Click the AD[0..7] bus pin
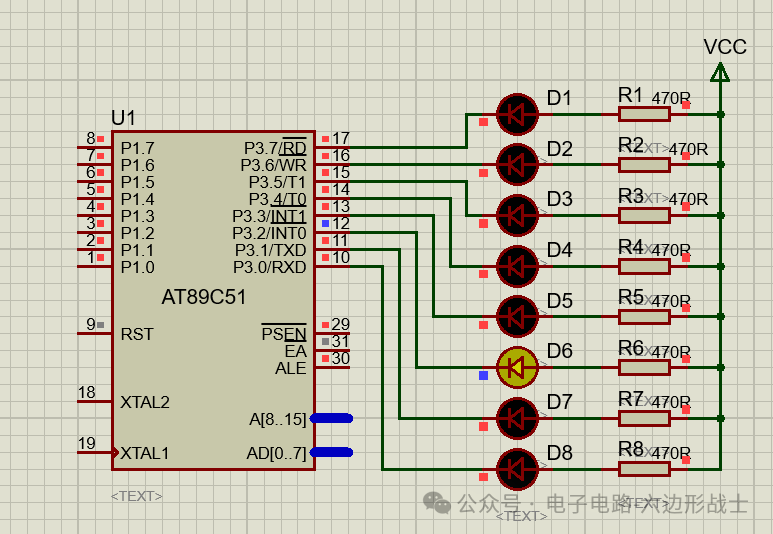This screenshot has width=773, height=534. tap(331, 452)
